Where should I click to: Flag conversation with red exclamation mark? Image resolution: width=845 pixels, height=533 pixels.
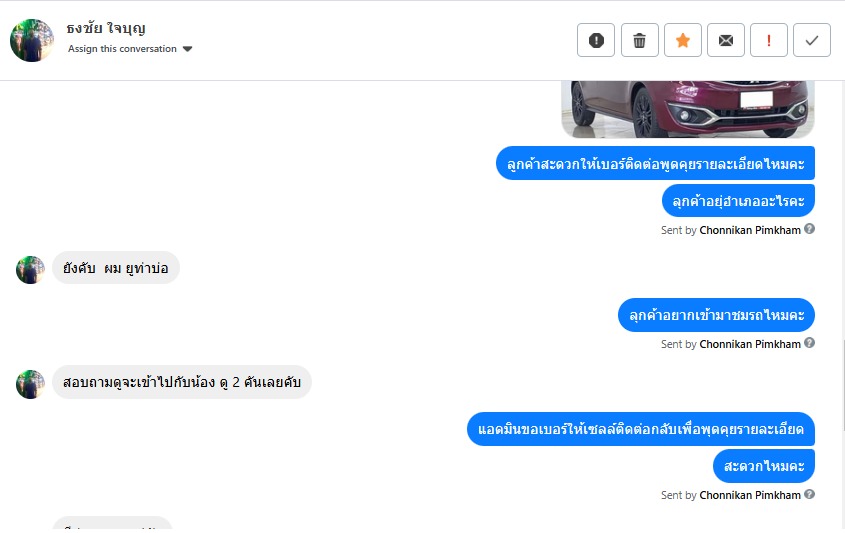point(769,40)
